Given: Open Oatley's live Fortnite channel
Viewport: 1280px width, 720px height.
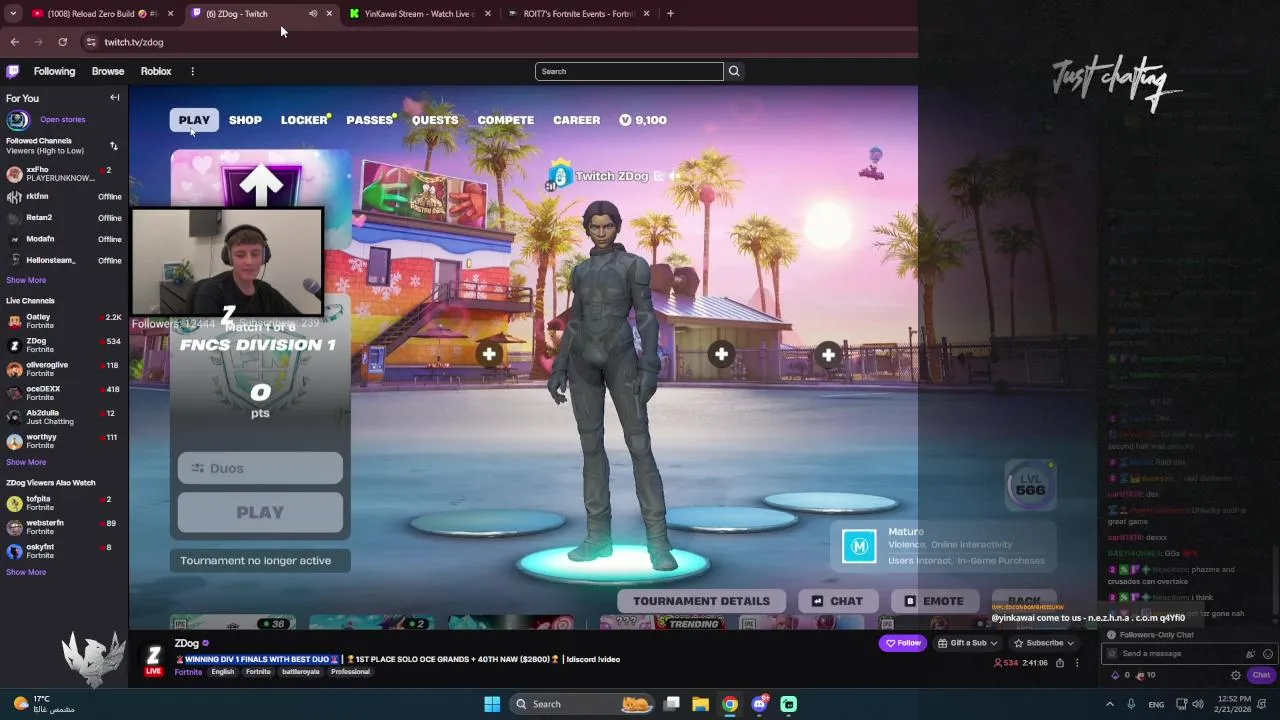Looking at the screenshot, I should (x=64, y=321).
